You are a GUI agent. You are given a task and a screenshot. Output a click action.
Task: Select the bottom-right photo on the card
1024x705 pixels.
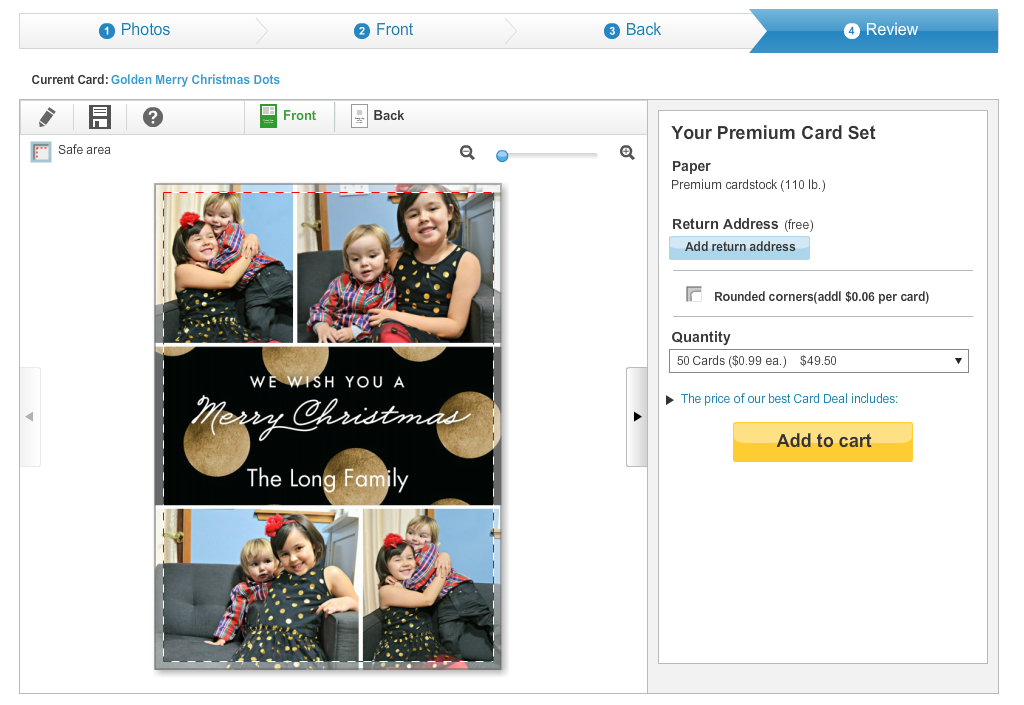(432, 588)
